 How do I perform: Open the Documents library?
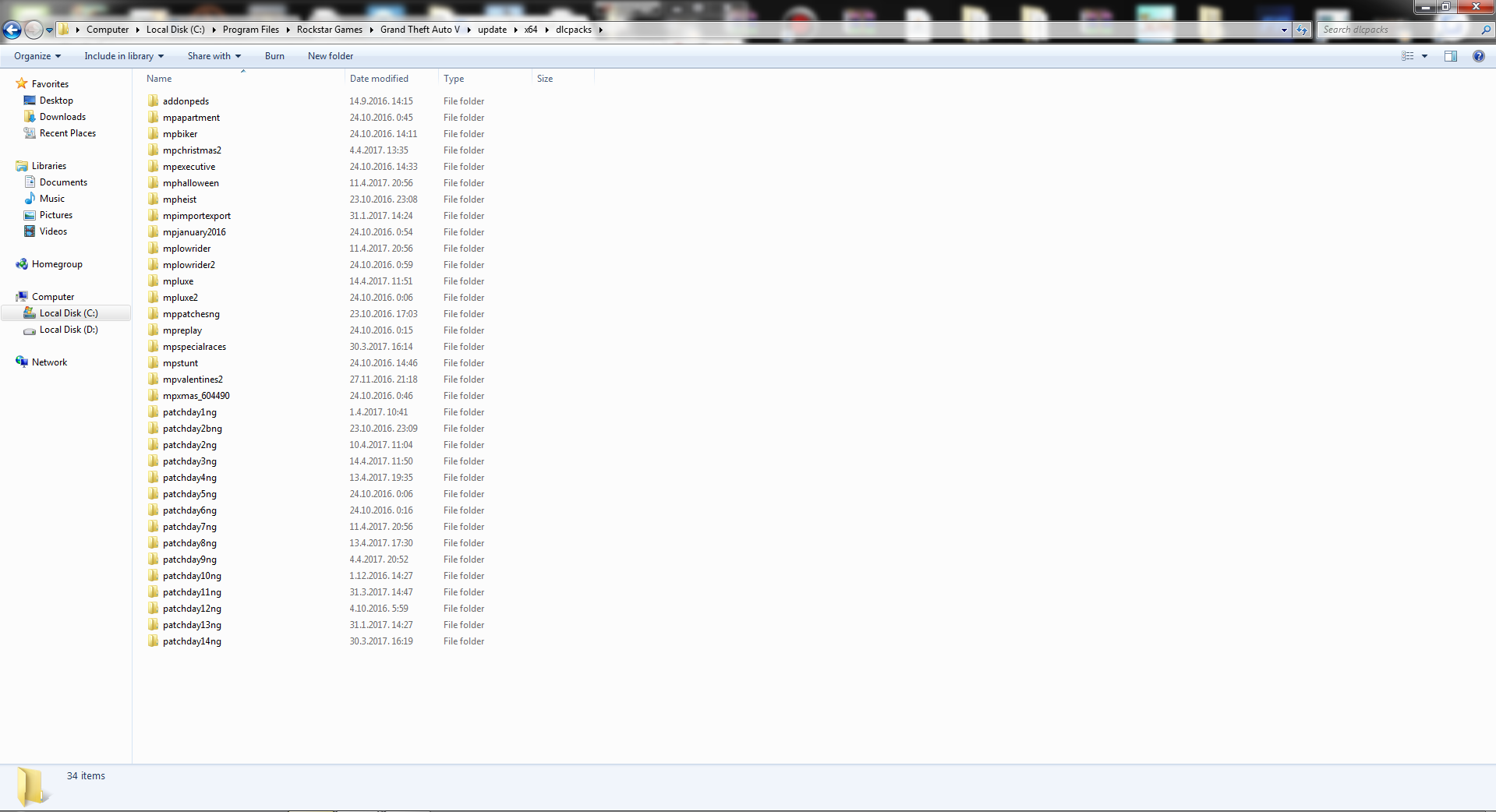[x=63, y=182]
